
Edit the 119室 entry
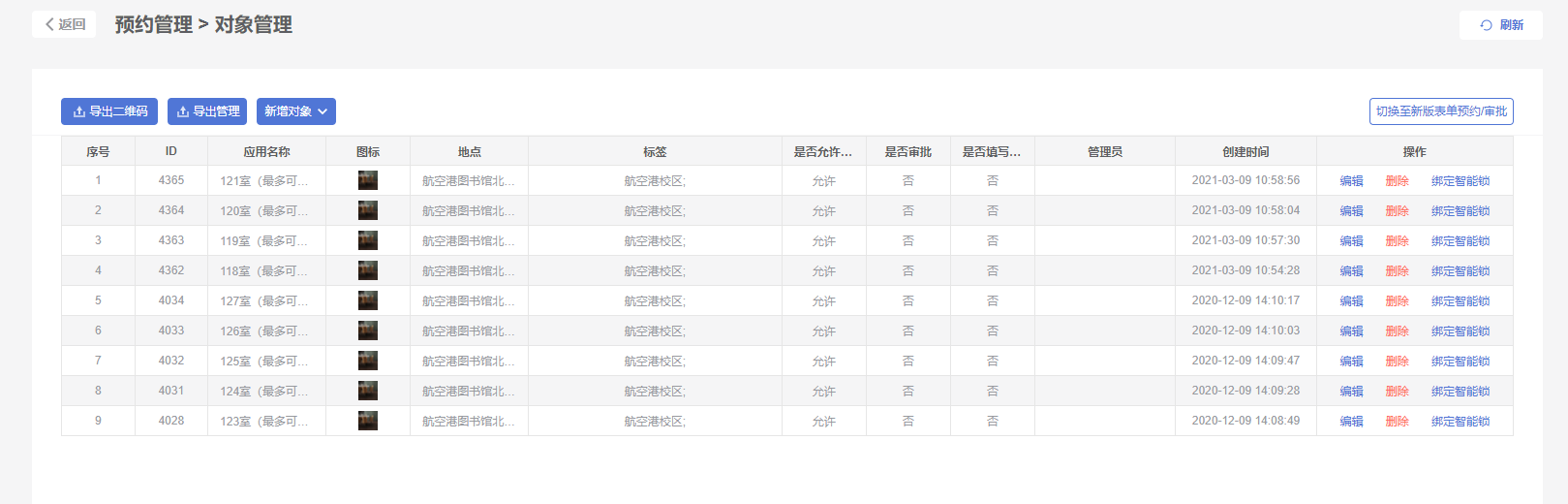coord(1351,241)
